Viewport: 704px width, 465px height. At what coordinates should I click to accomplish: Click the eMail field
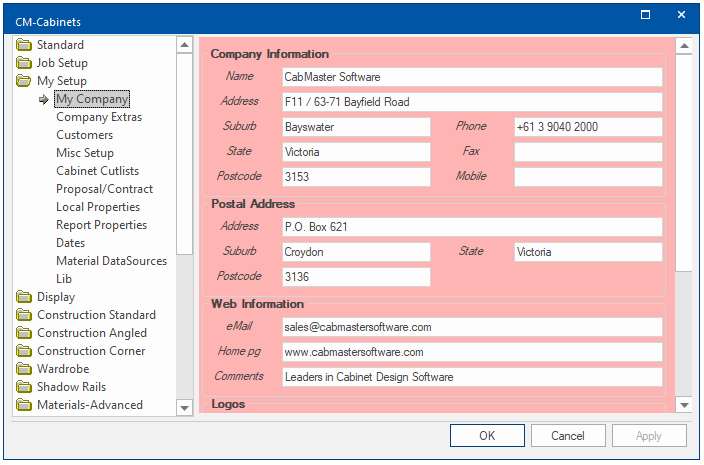pos(472,327)
